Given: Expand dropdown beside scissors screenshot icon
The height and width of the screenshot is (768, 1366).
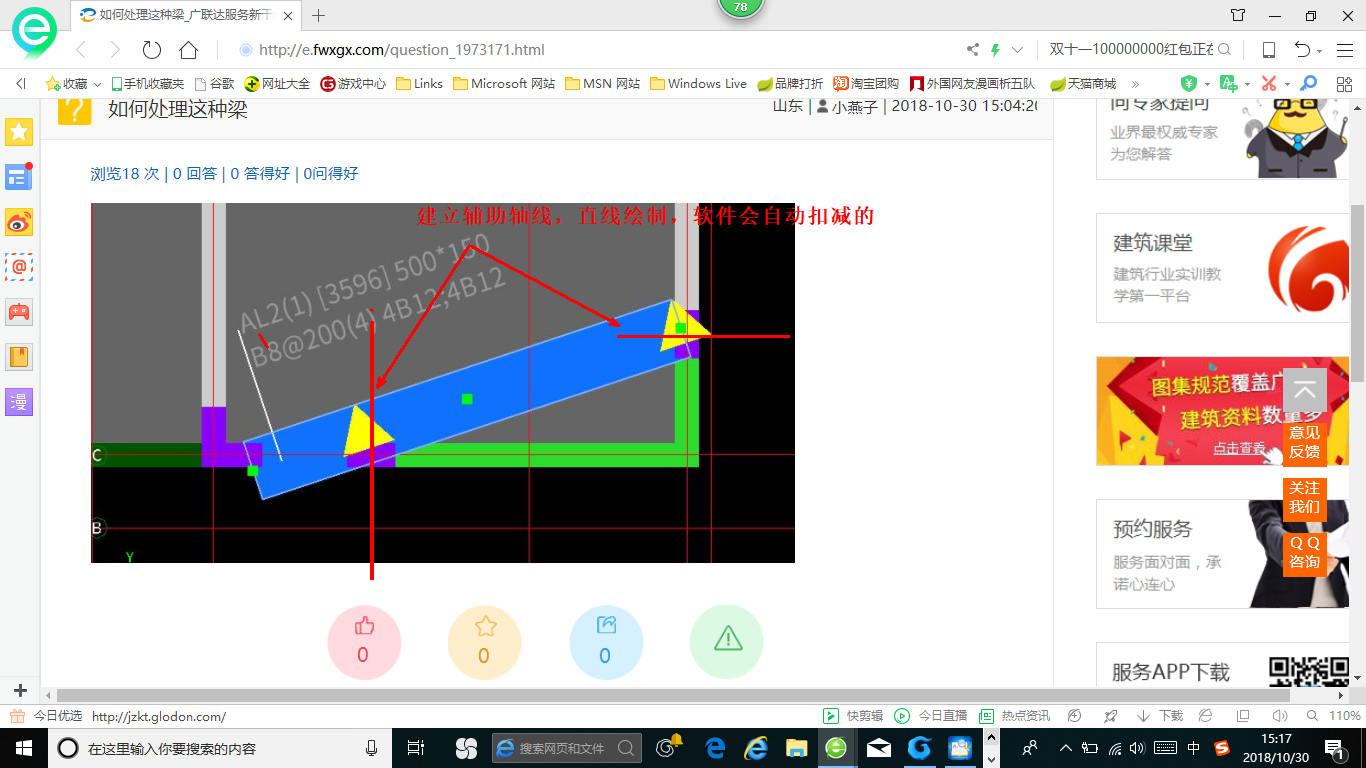Looking at the screenshot, I should [1287, 84].
